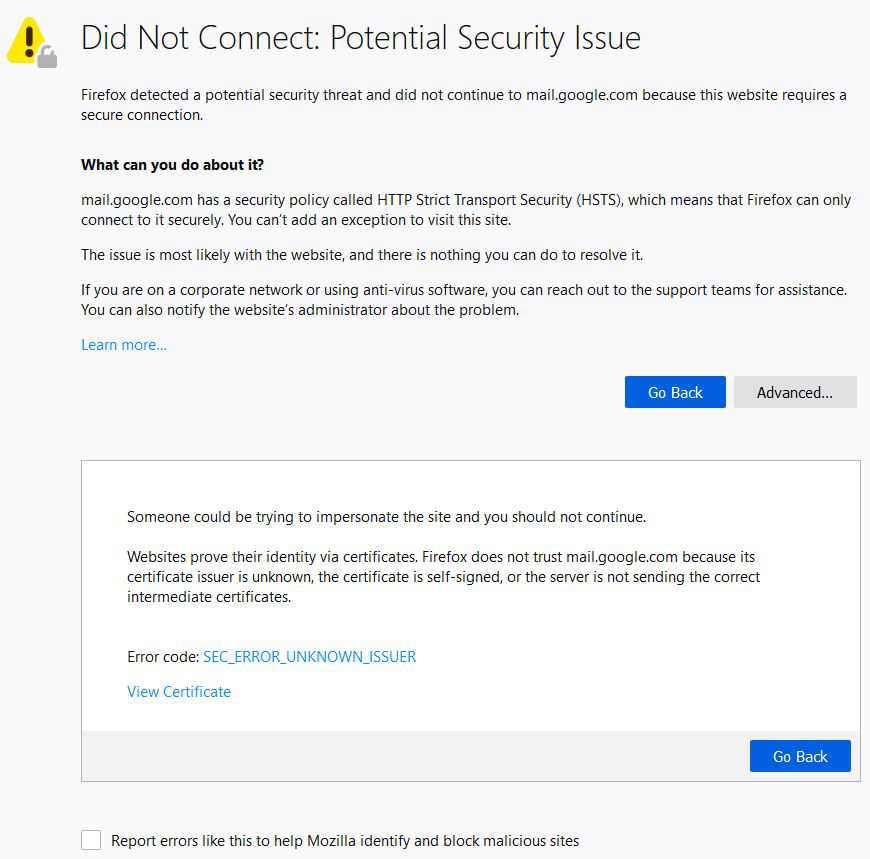The height and width of the screenshot is (859, 870).
Task: Click 'The issue is most likely with the website' sentence
Action: coord(362,255)
